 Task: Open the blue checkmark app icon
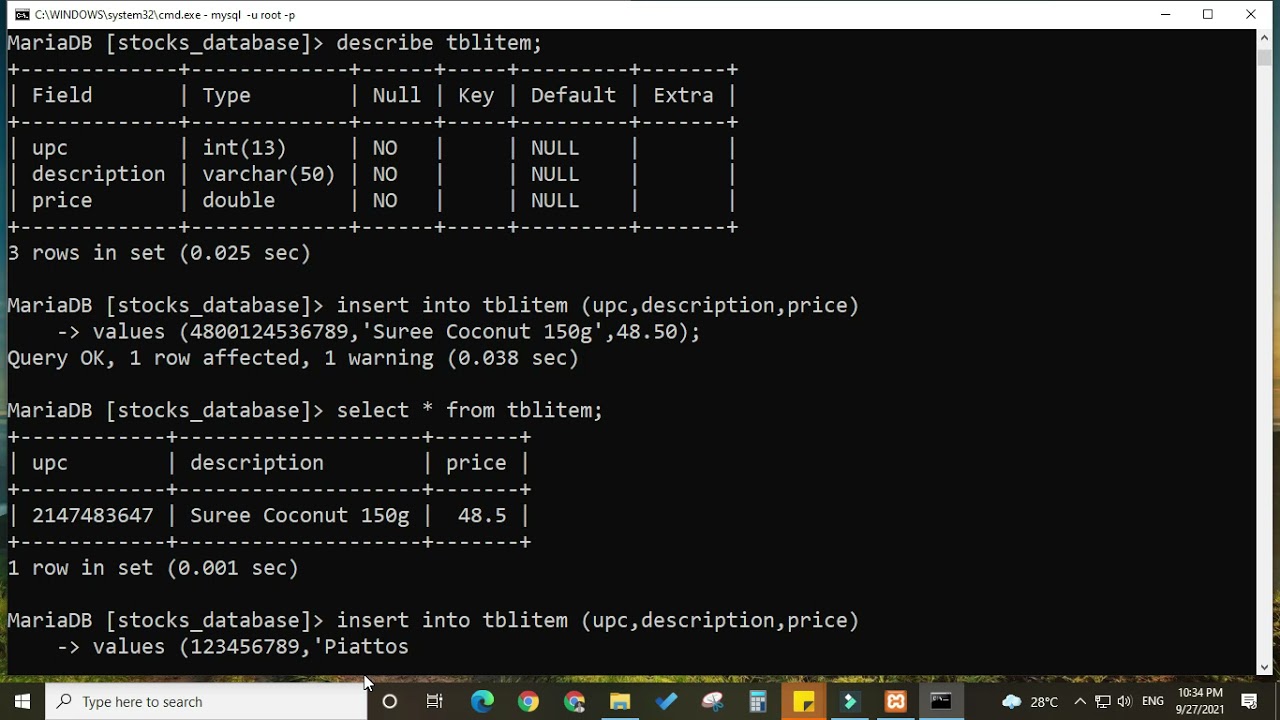tap(666, 701)
